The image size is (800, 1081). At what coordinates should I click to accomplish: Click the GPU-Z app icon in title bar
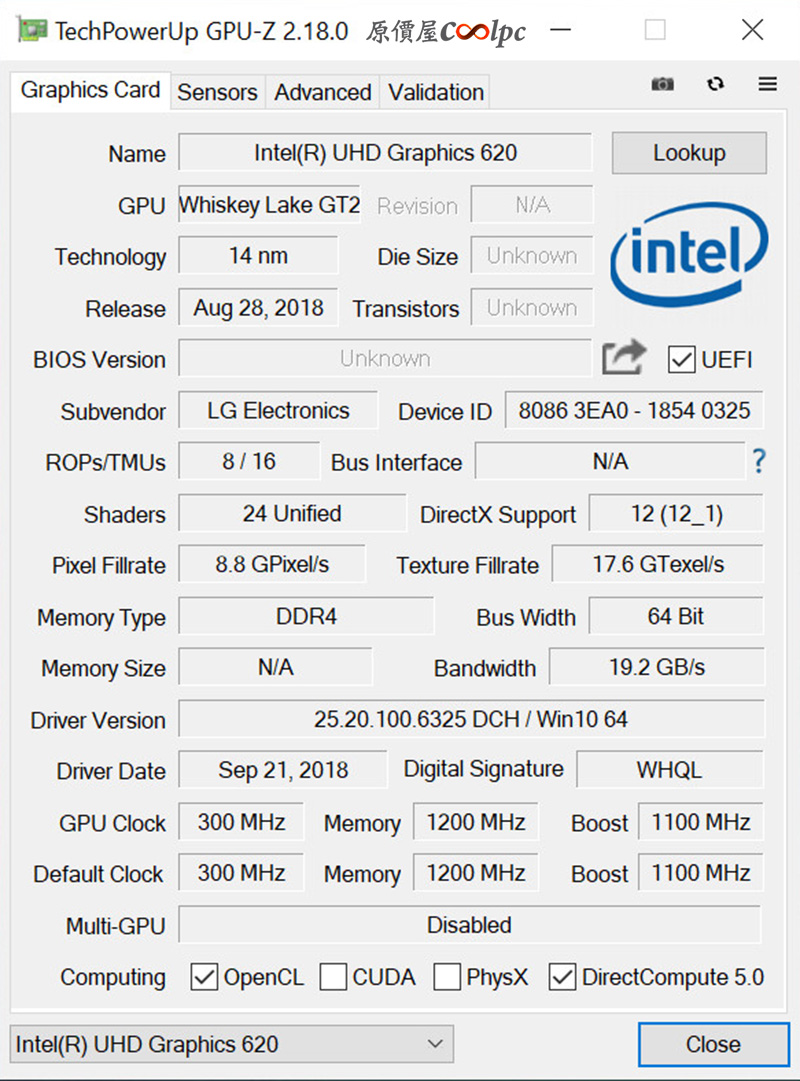(32, 30)
